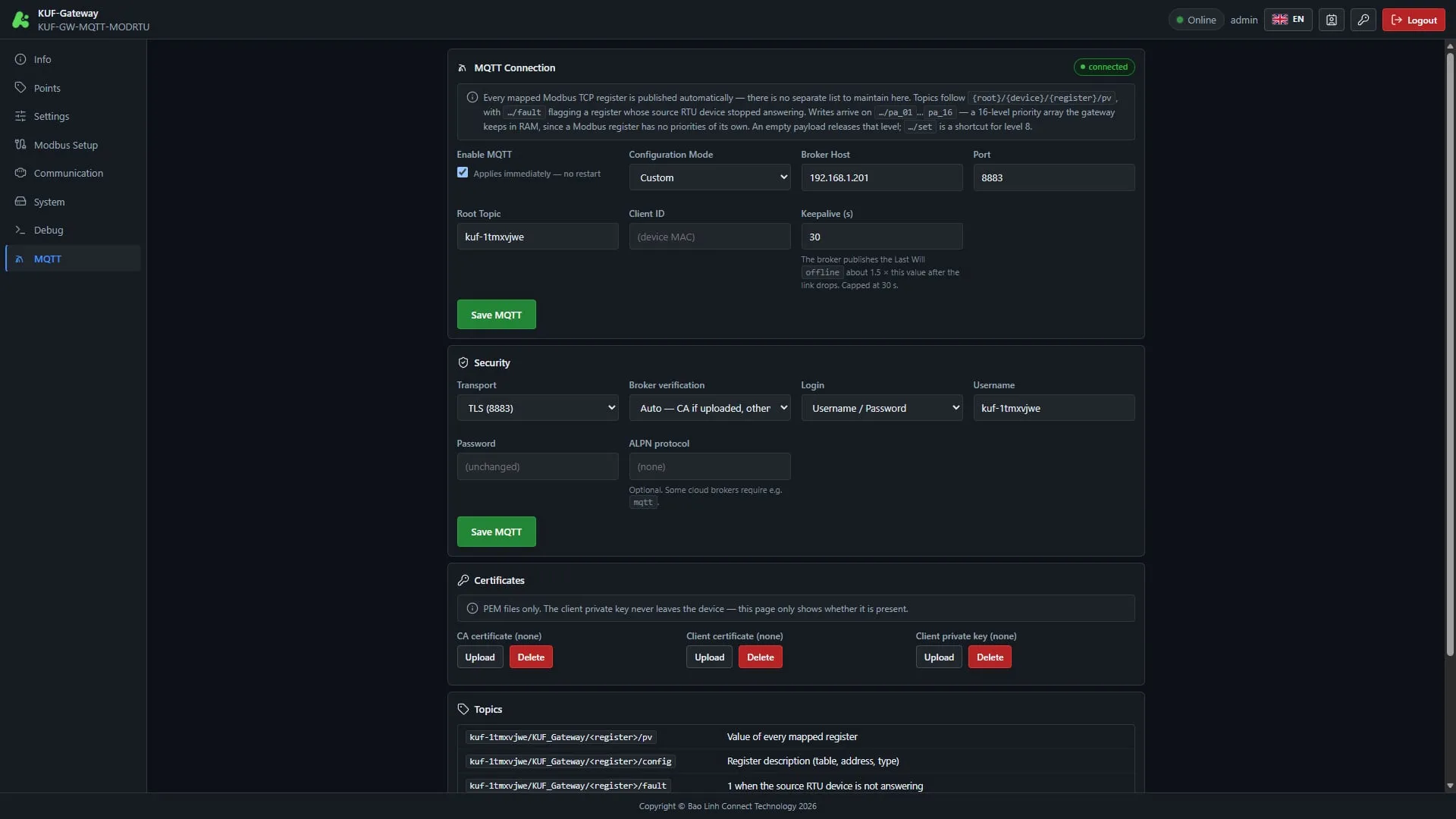Go to the Points page
This screenshot has width=1456, height=819.
click(x=73, y=88)
